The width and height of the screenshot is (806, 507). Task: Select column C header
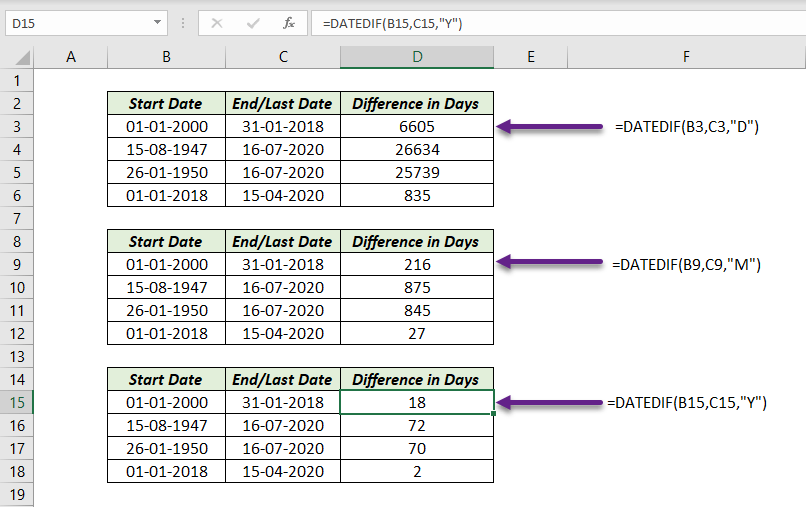[x=283, y=57]
